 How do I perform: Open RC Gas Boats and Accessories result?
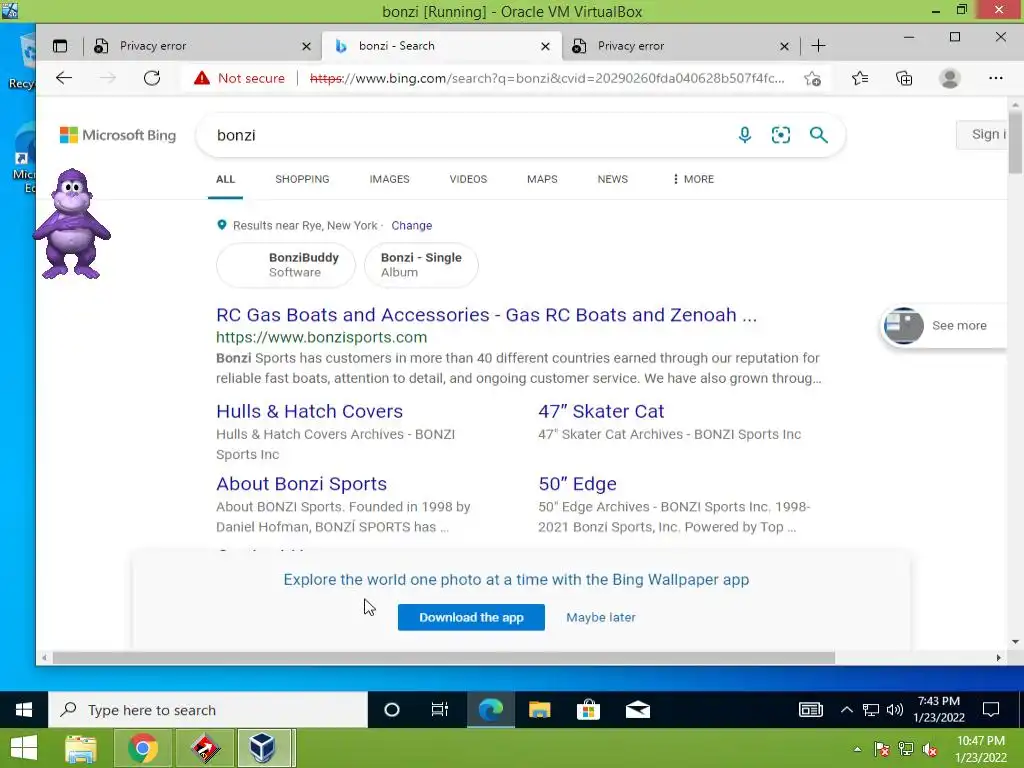[x=487, y=315]
